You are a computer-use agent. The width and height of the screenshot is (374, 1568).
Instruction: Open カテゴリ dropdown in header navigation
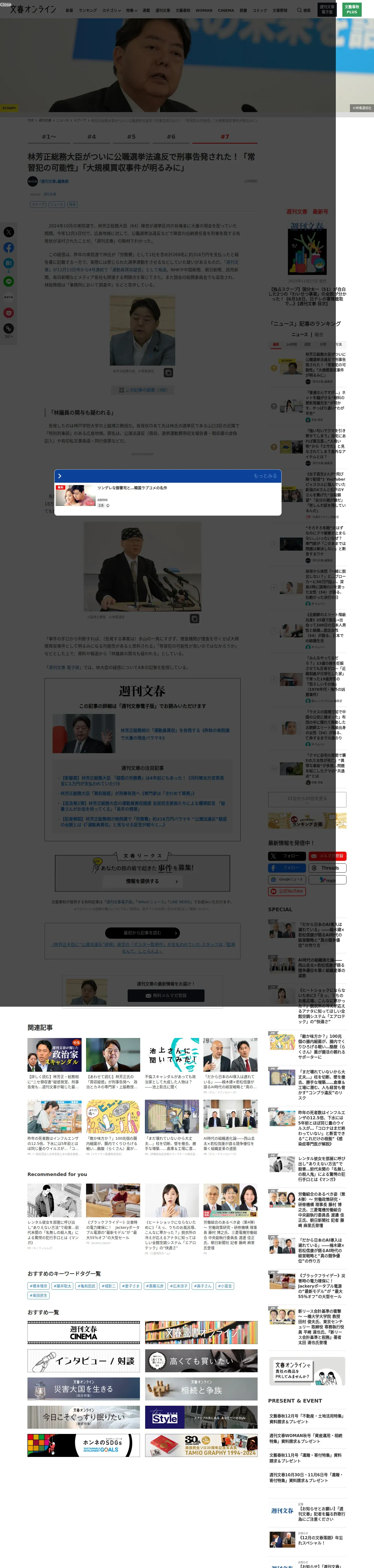pos(111,10)
